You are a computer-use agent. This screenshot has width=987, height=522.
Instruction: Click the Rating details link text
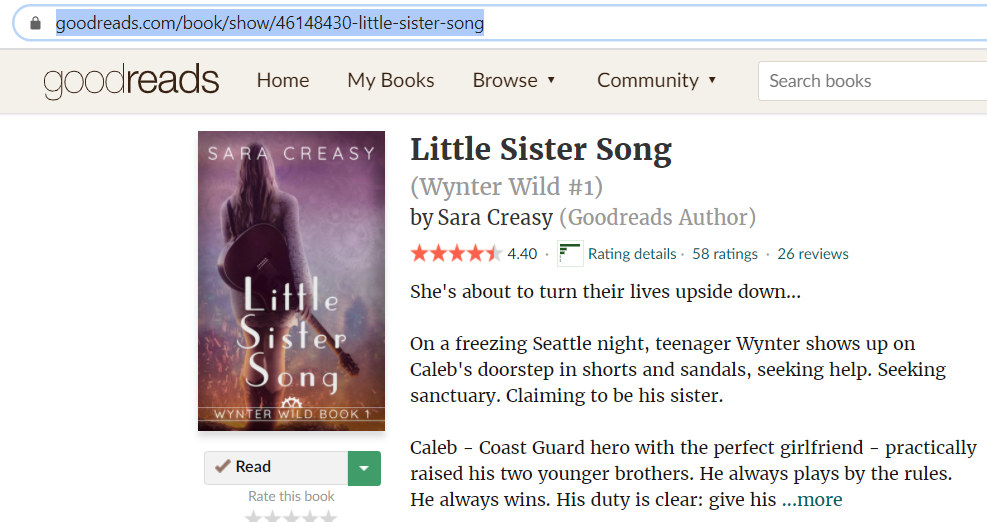click(x=632, y=254)
